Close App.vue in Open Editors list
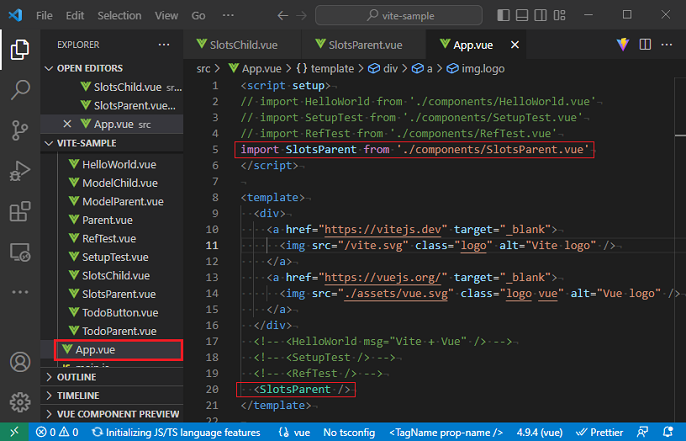686x441 pixels. click(67, 124)
